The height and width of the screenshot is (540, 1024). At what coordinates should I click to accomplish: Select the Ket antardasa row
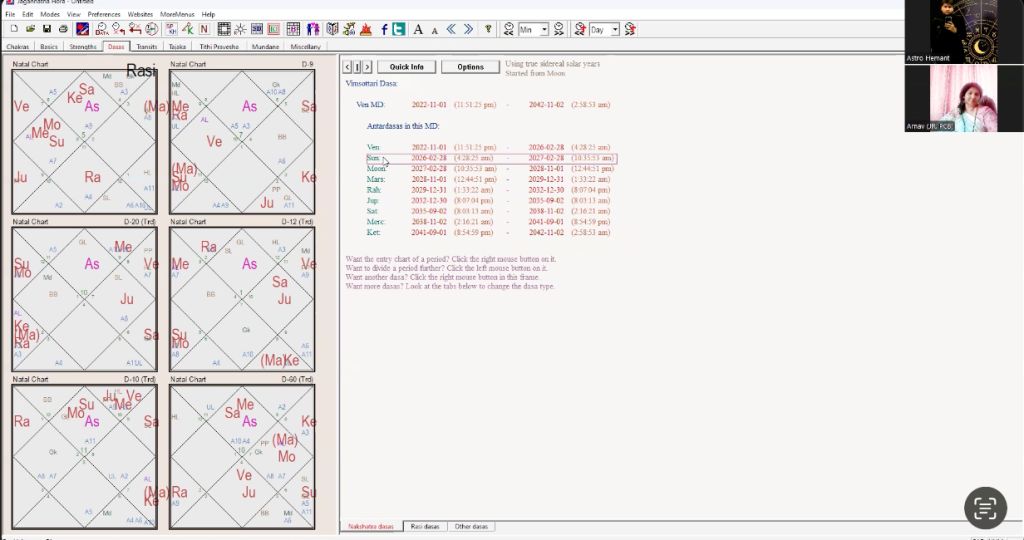click(x=488, y=232)
